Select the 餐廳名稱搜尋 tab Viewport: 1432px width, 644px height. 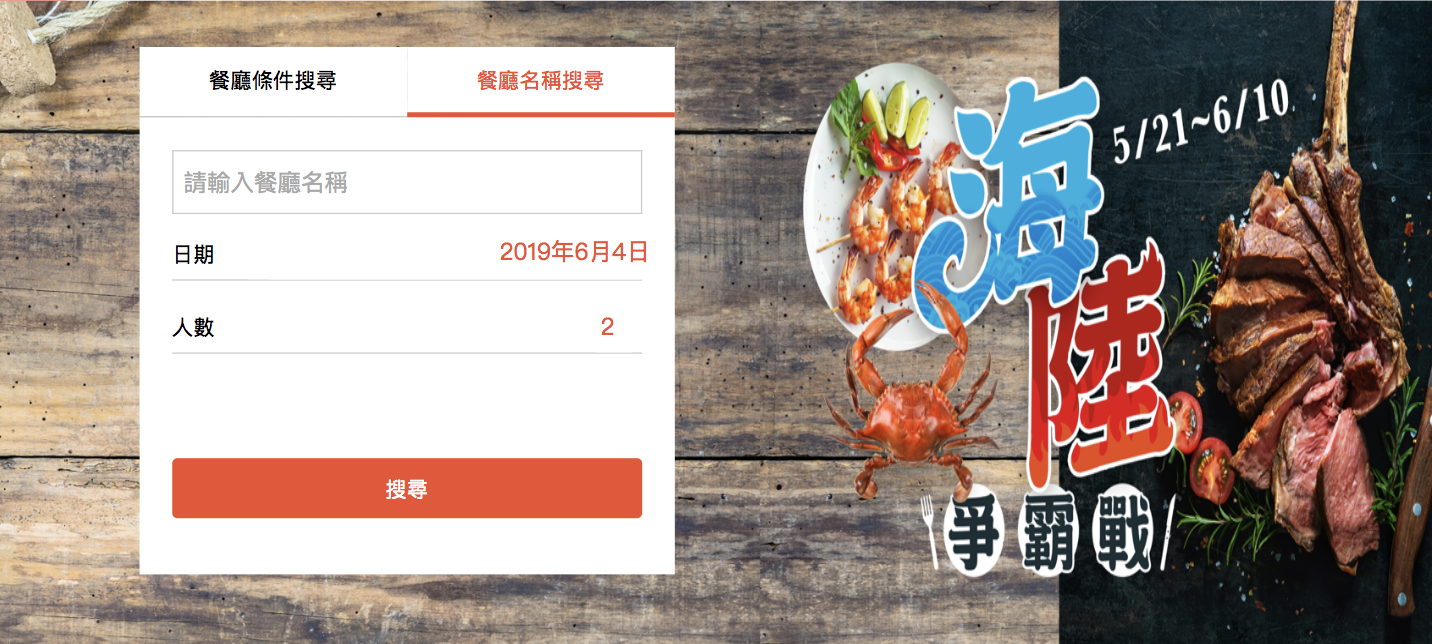click(x=541, y=81)
